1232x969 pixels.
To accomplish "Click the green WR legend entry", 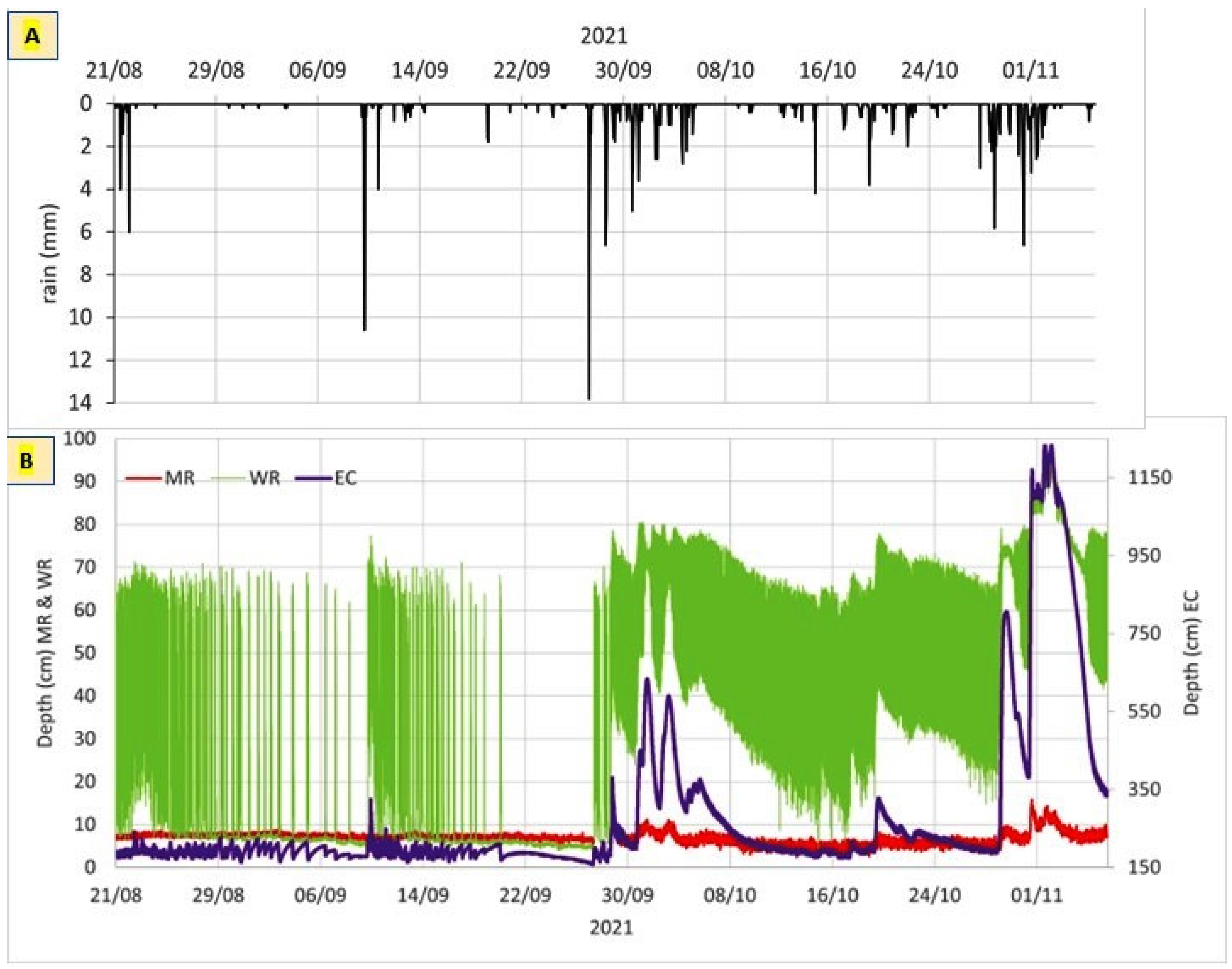I will 246,478.
